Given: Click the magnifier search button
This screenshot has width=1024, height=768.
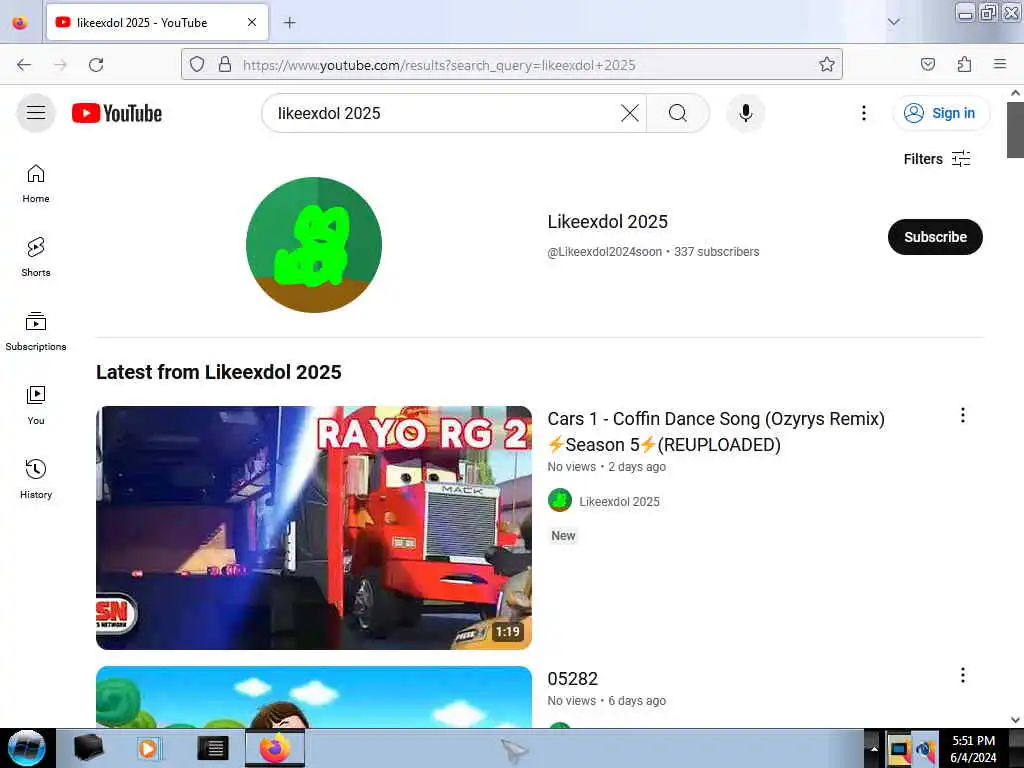Looking at the screenshot, I should 677,113.
